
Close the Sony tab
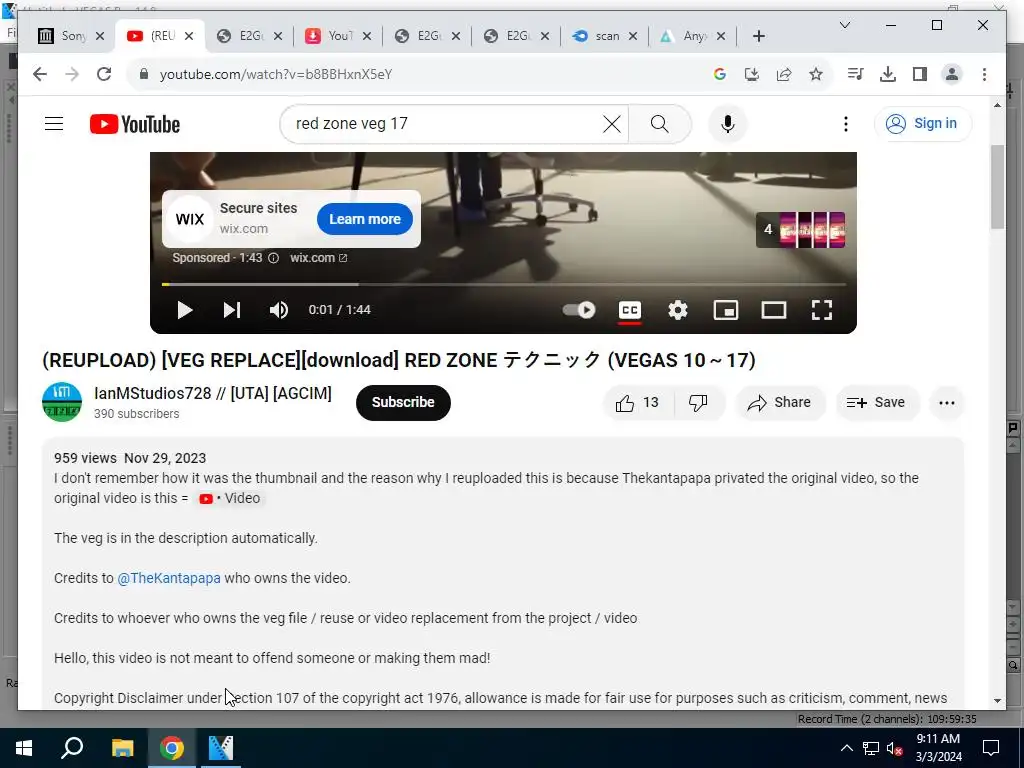pyautogui.click(x=99, y=36)
